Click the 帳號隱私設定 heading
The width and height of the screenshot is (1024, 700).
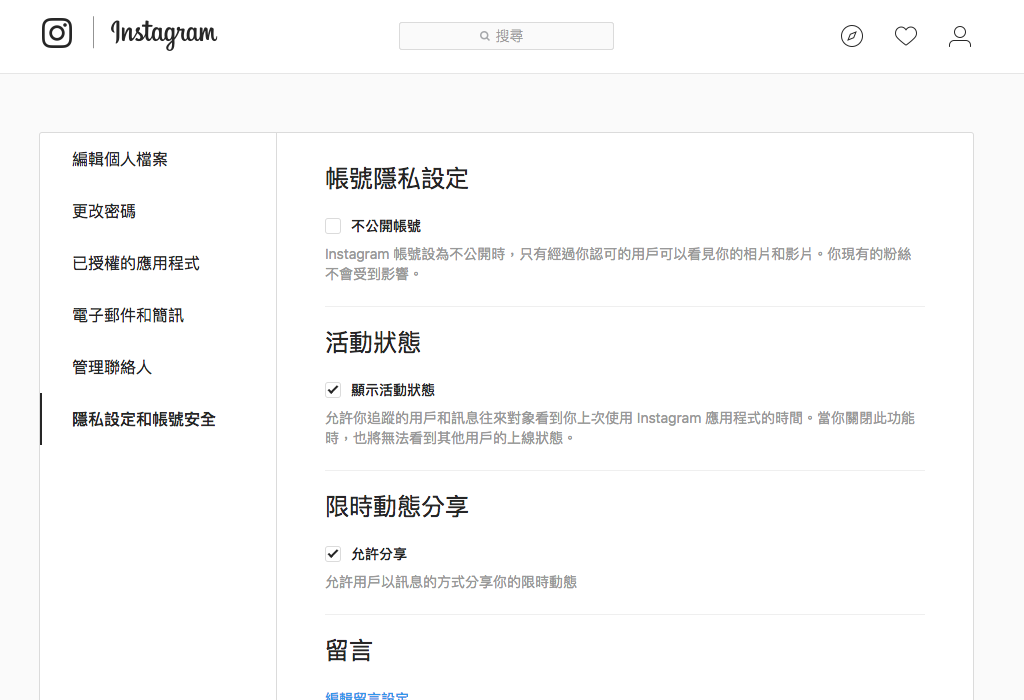coord(397,178)
